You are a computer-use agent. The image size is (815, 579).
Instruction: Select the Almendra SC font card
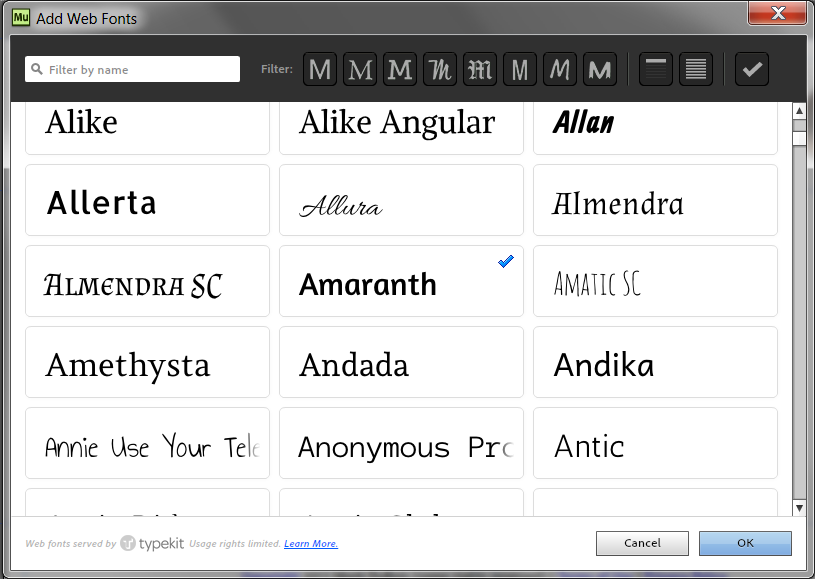[x=148, y=281]
